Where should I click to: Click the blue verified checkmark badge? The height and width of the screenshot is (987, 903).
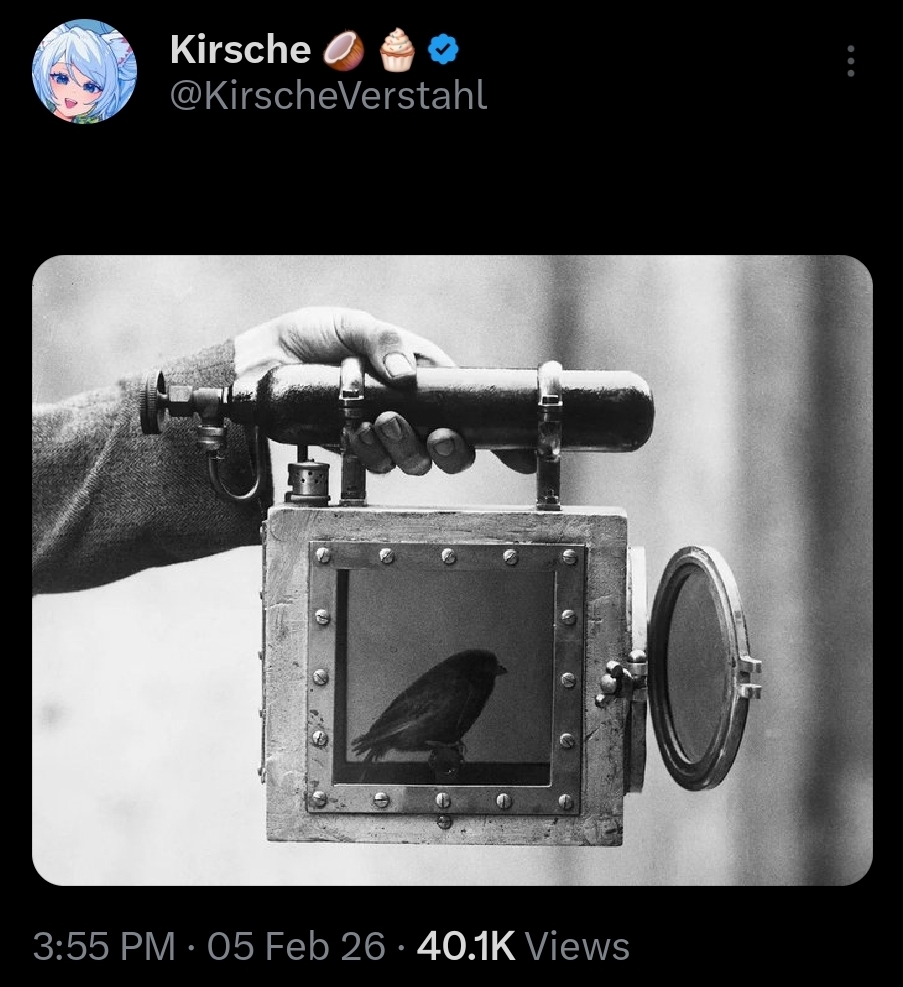pyautogui.click(x=443, y=50)
